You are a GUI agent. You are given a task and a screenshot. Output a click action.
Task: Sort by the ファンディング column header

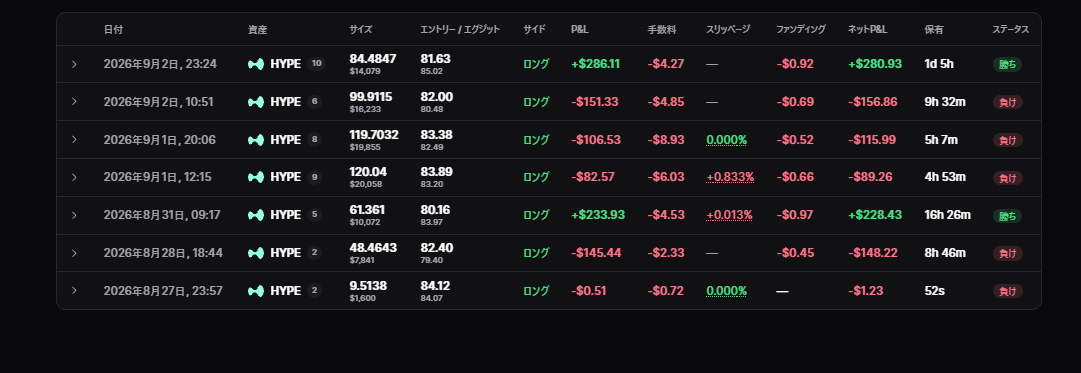point(800,30)
